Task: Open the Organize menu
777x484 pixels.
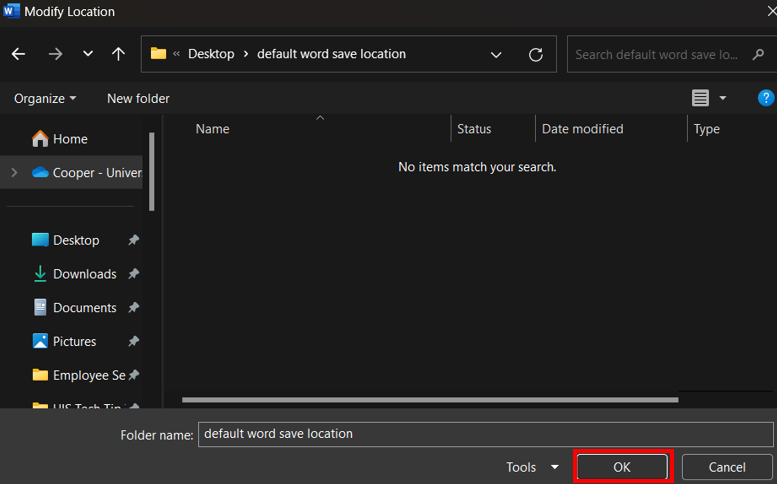Action: (45, 98)
